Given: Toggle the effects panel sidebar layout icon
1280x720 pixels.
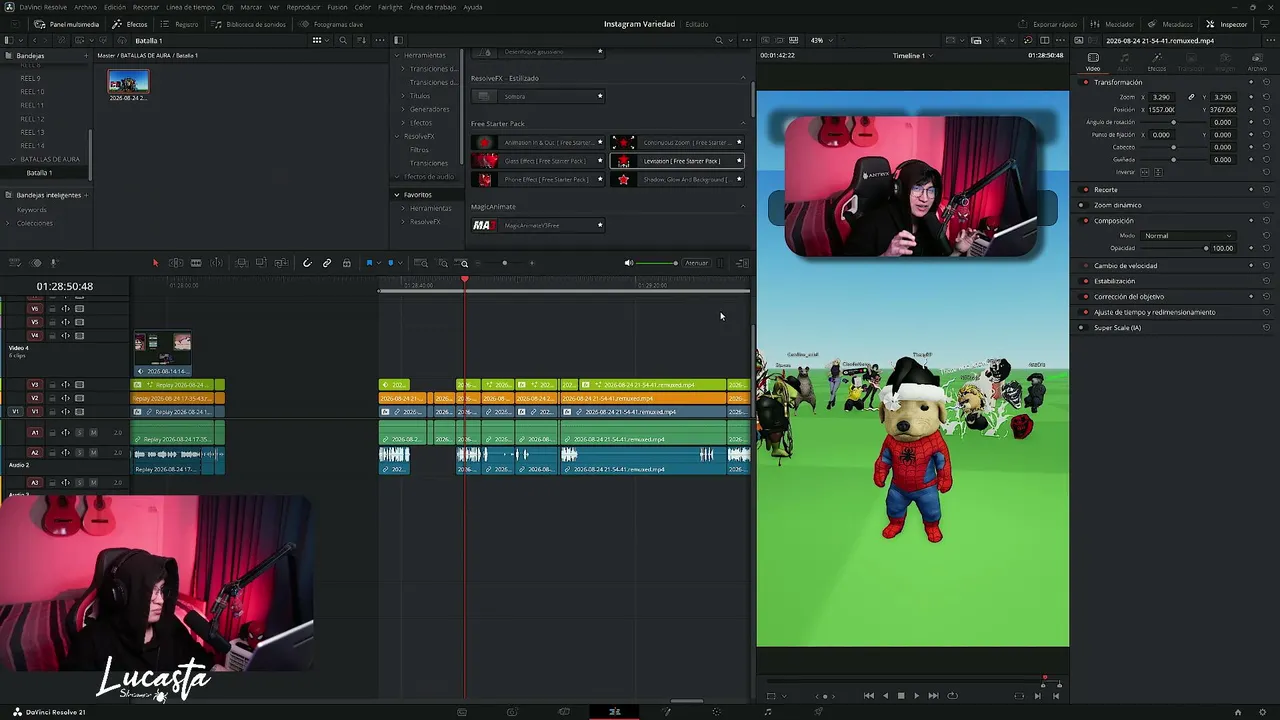Looking at the screenshot, I should click(397, 40).
